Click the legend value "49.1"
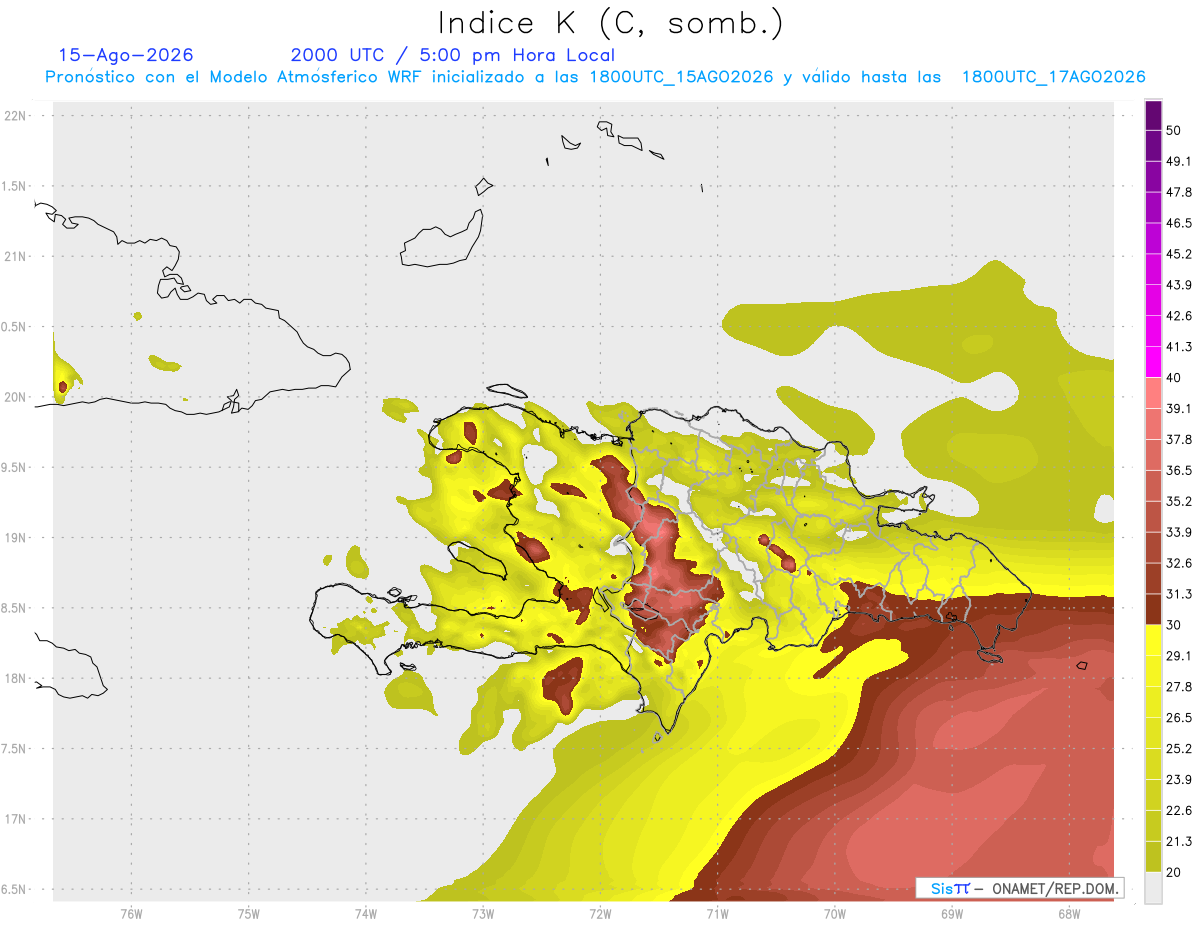 pos(1180,162)
